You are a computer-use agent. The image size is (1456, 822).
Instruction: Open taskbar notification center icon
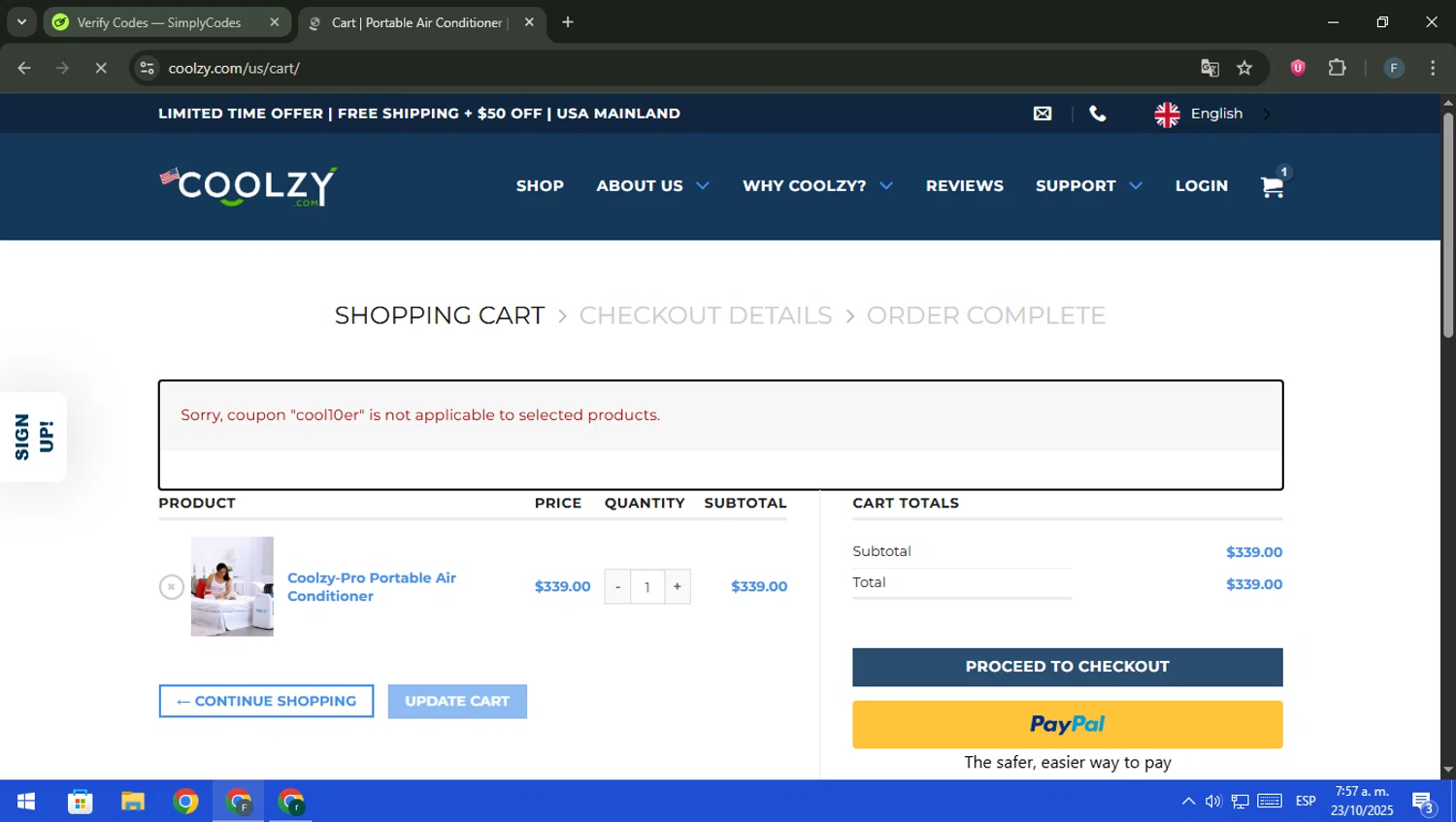[x=1424, y=803]
